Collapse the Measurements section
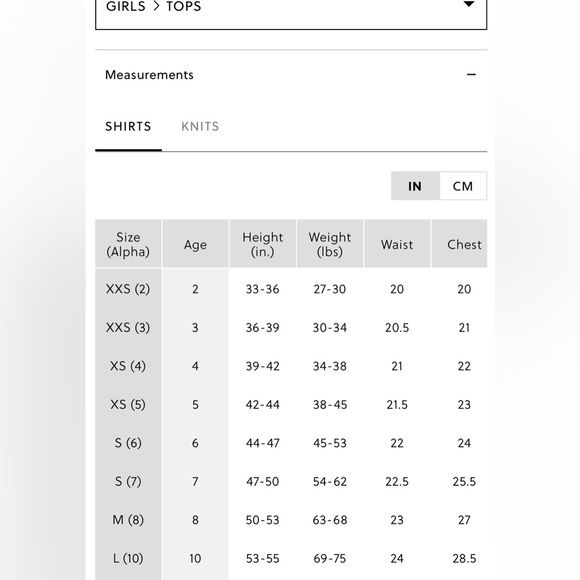The height and width of the screenshot is (580, 580). pyautogui.click(x=291, y=75)
